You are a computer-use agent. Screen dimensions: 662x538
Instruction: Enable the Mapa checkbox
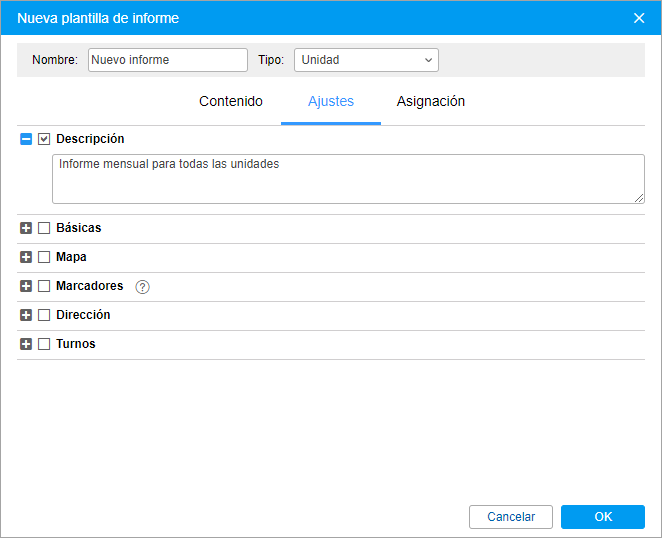pos(44,257)
